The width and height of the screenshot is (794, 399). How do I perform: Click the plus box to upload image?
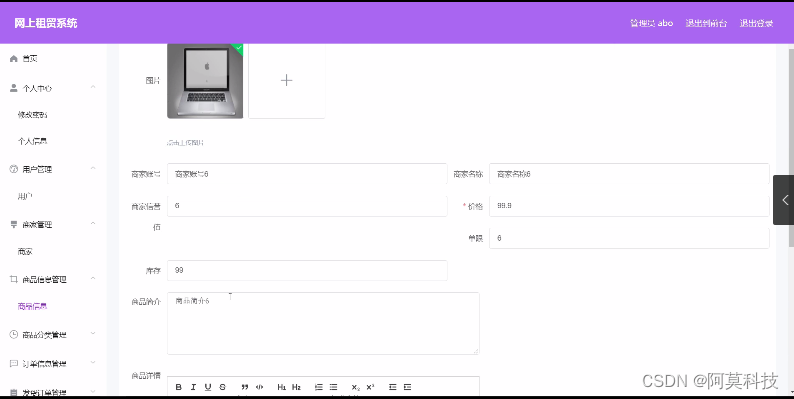click(x=287, y=81)
